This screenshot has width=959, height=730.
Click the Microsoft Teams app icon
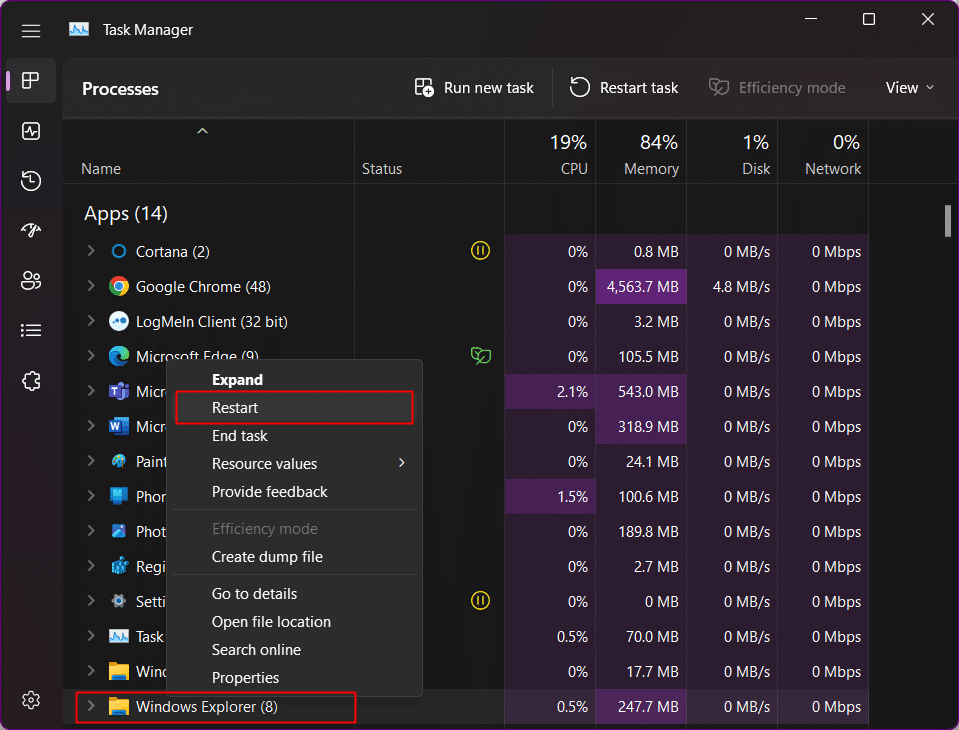(119, 391)
